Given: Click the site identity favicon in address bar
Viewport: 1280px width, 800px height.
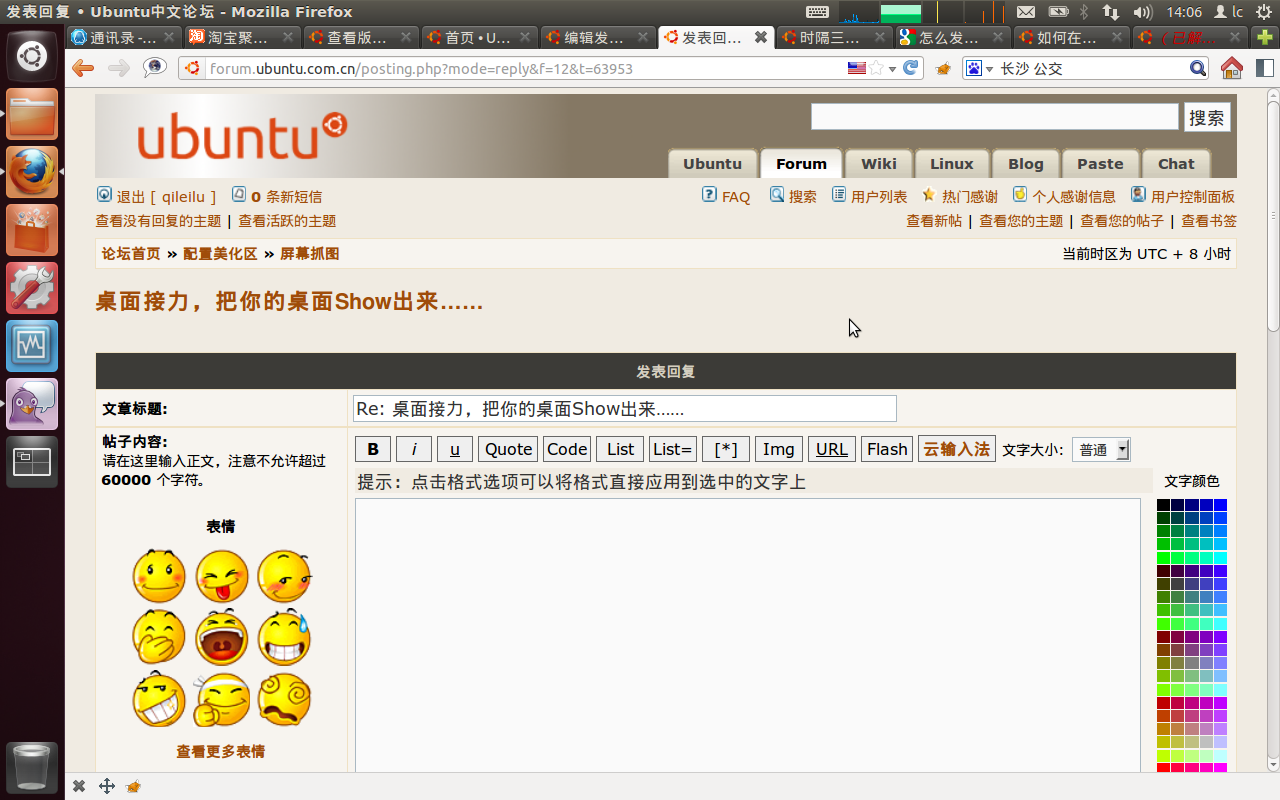Looking at the screenshot, I should pyautogui.click(x=193, y=69).
